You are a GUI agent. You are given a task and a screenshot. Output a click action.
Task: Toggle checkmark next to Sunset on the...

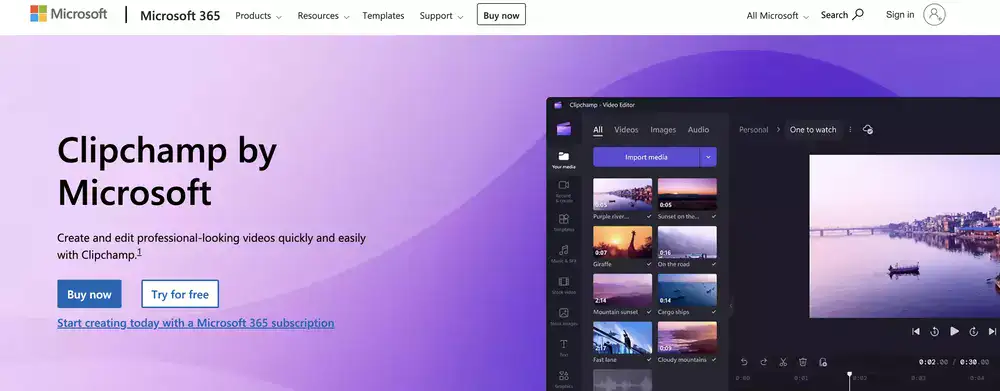(714, 216)
